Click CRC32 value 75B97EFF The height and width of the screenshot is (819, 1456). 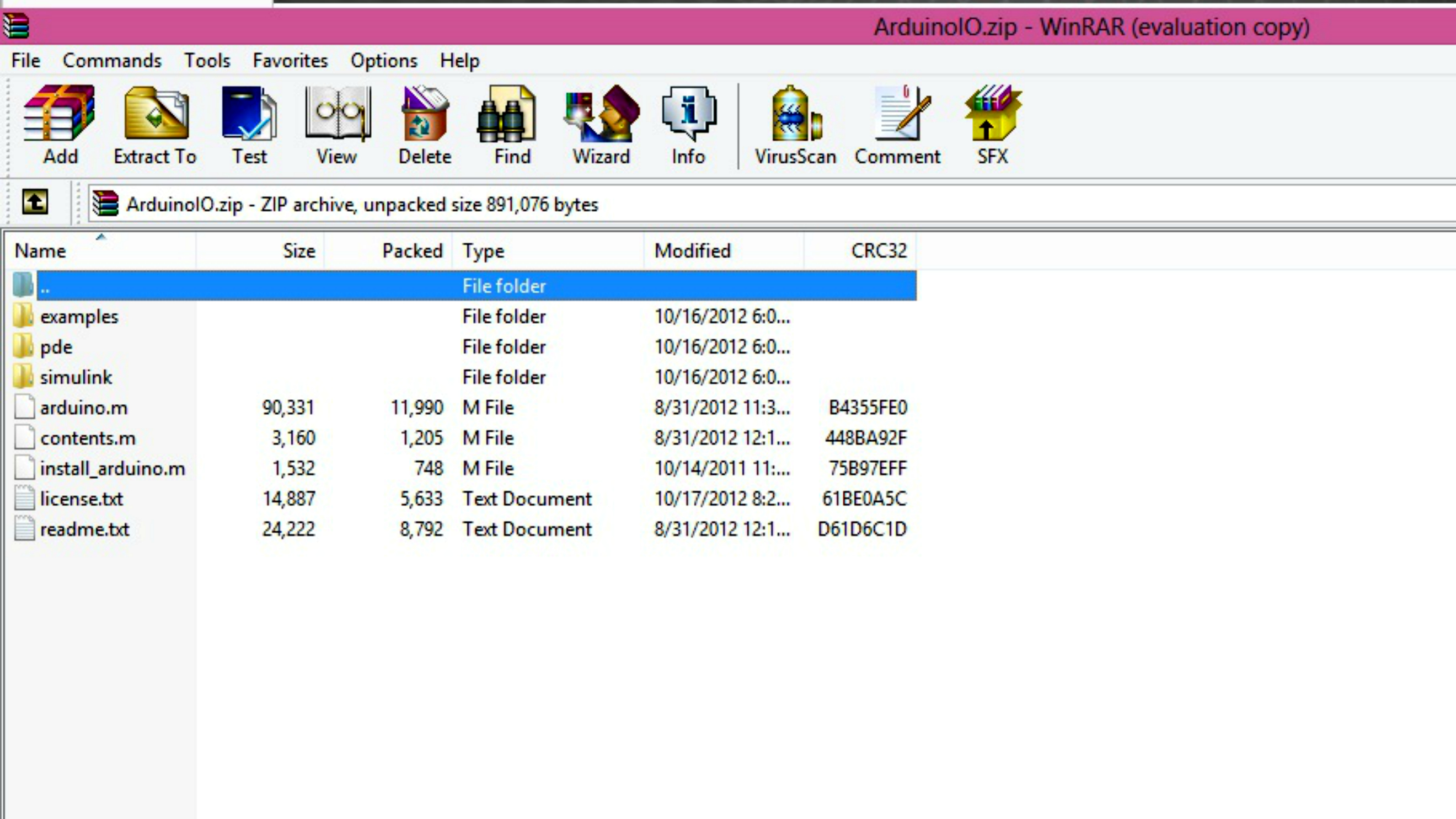(x=868, y=469)
